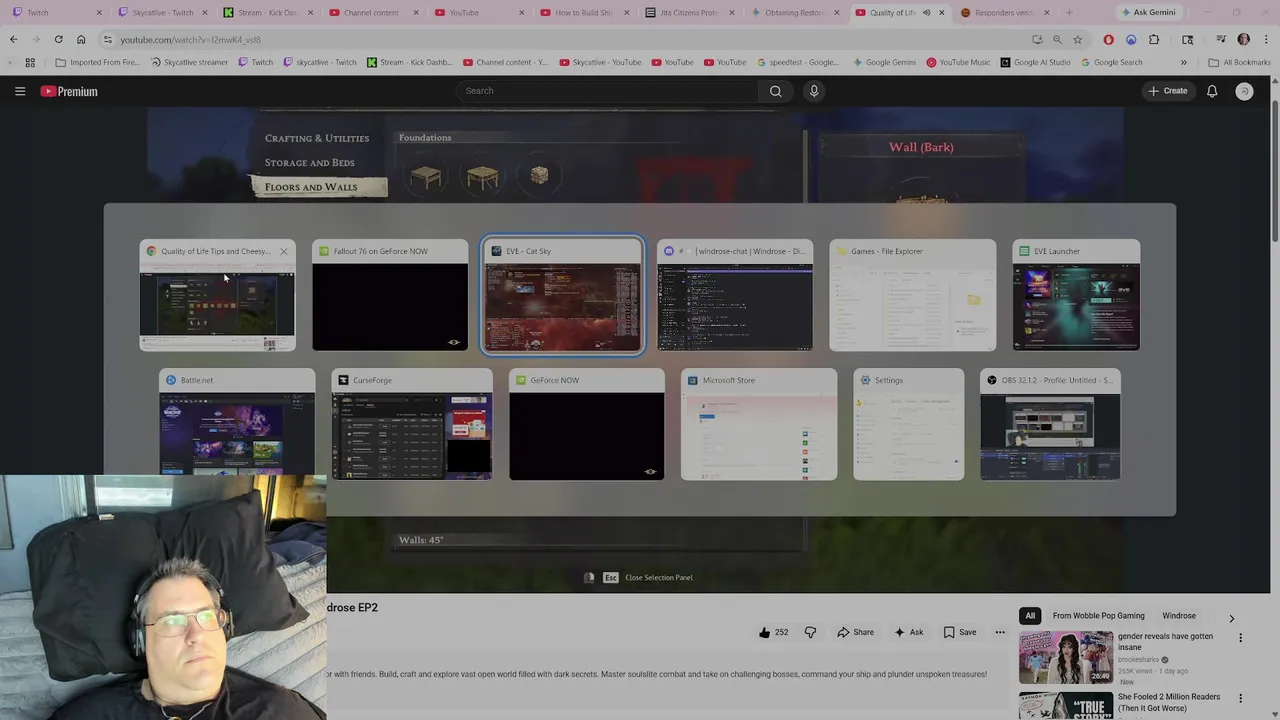Open the apps grid in bookmarks bar
This screenshot has width=1280, height=720.
click(30, 62)
